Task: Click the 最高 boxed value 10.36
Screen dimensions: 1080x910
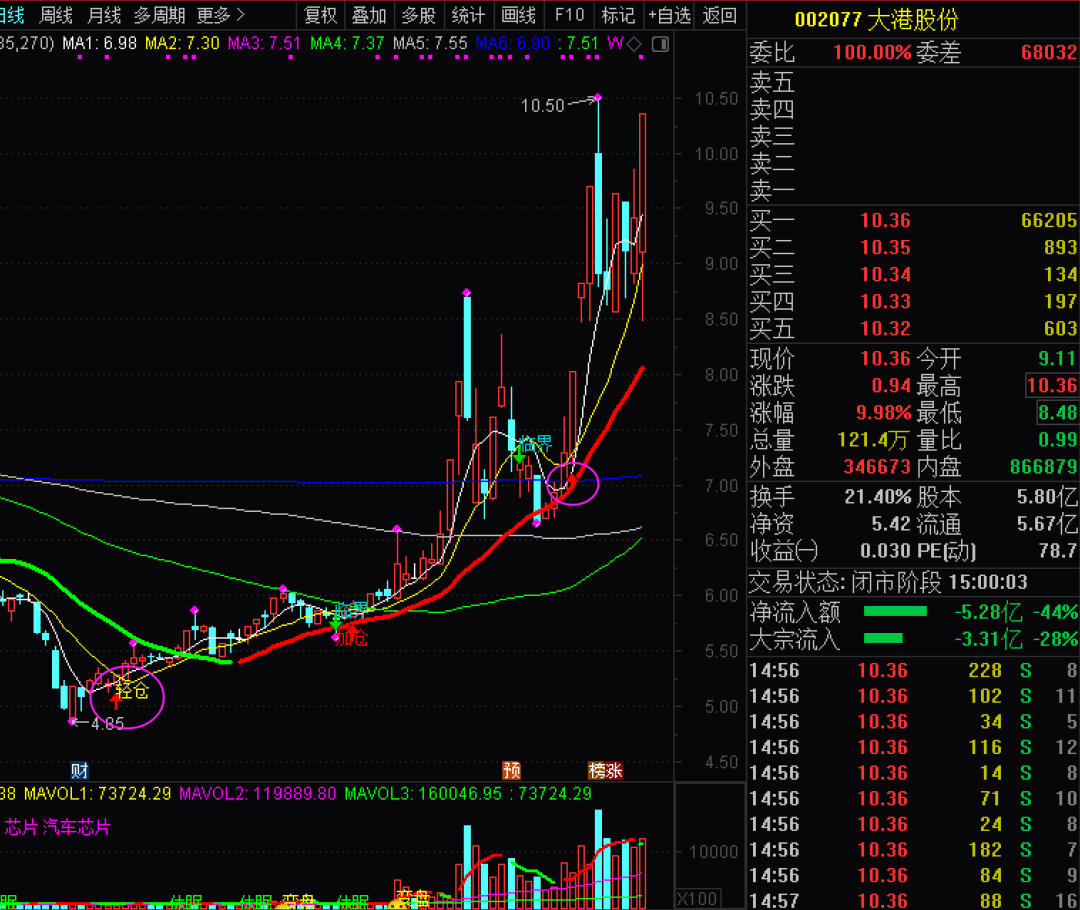Action: point(1051,385)
